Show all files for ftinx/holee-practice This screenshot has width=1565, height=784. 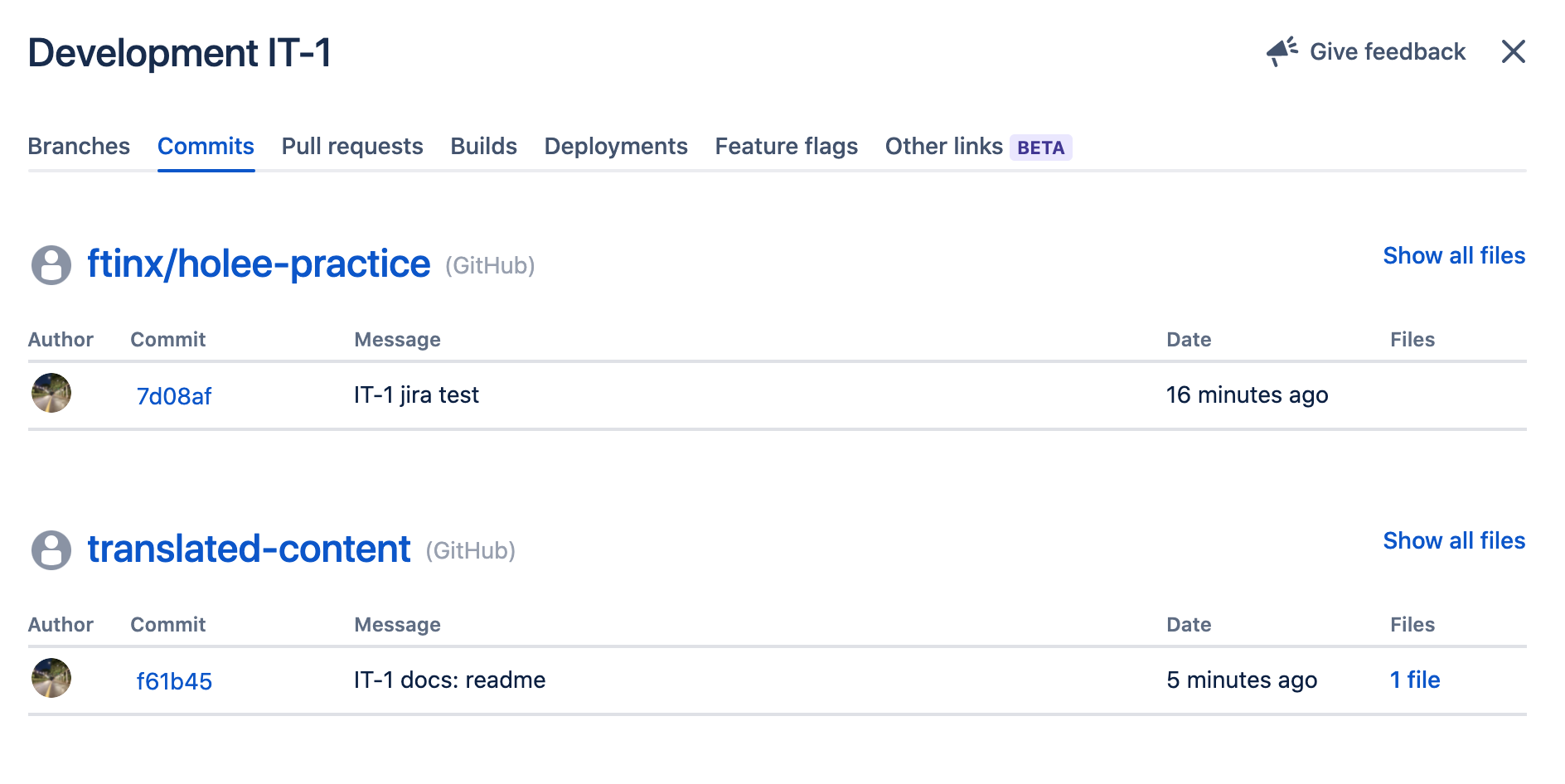tap(1454, 256)
